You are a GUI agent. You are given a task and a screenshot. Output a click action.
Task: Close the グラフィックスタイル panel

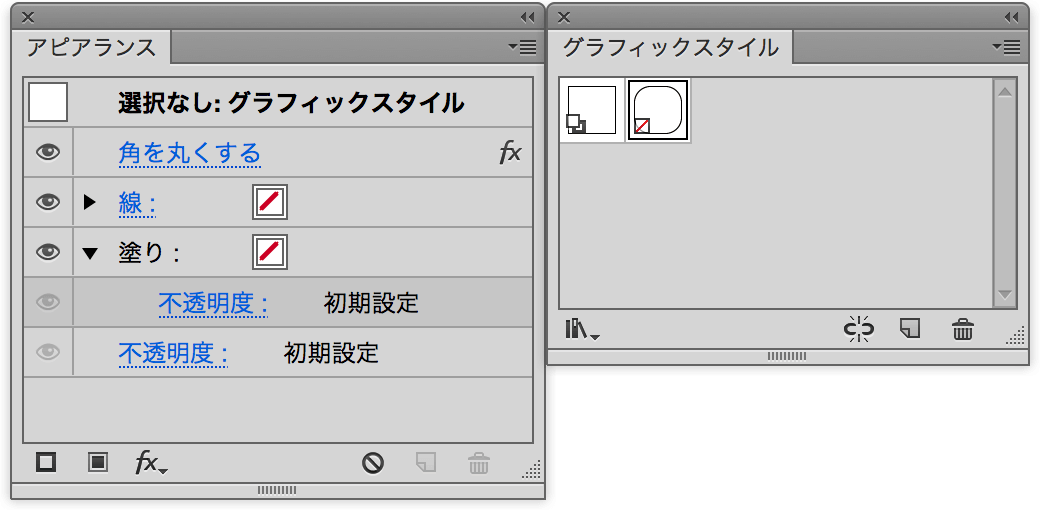pos(565,18)
